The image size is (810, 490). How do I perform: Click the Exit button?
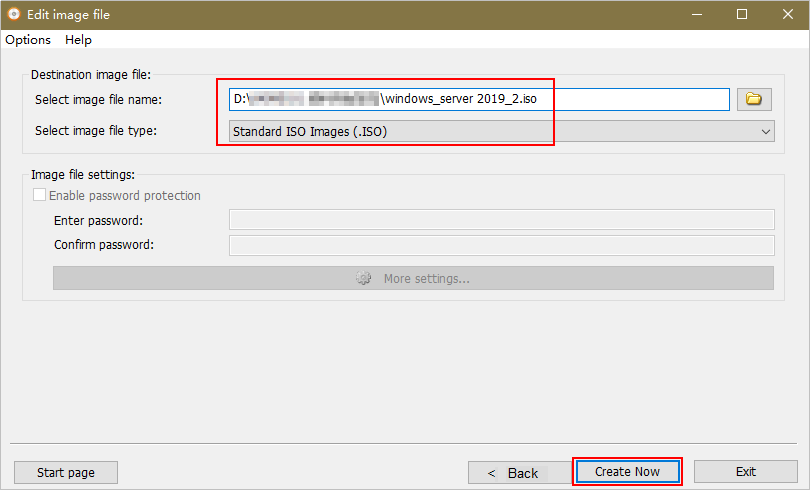click(x=745, y=472)
